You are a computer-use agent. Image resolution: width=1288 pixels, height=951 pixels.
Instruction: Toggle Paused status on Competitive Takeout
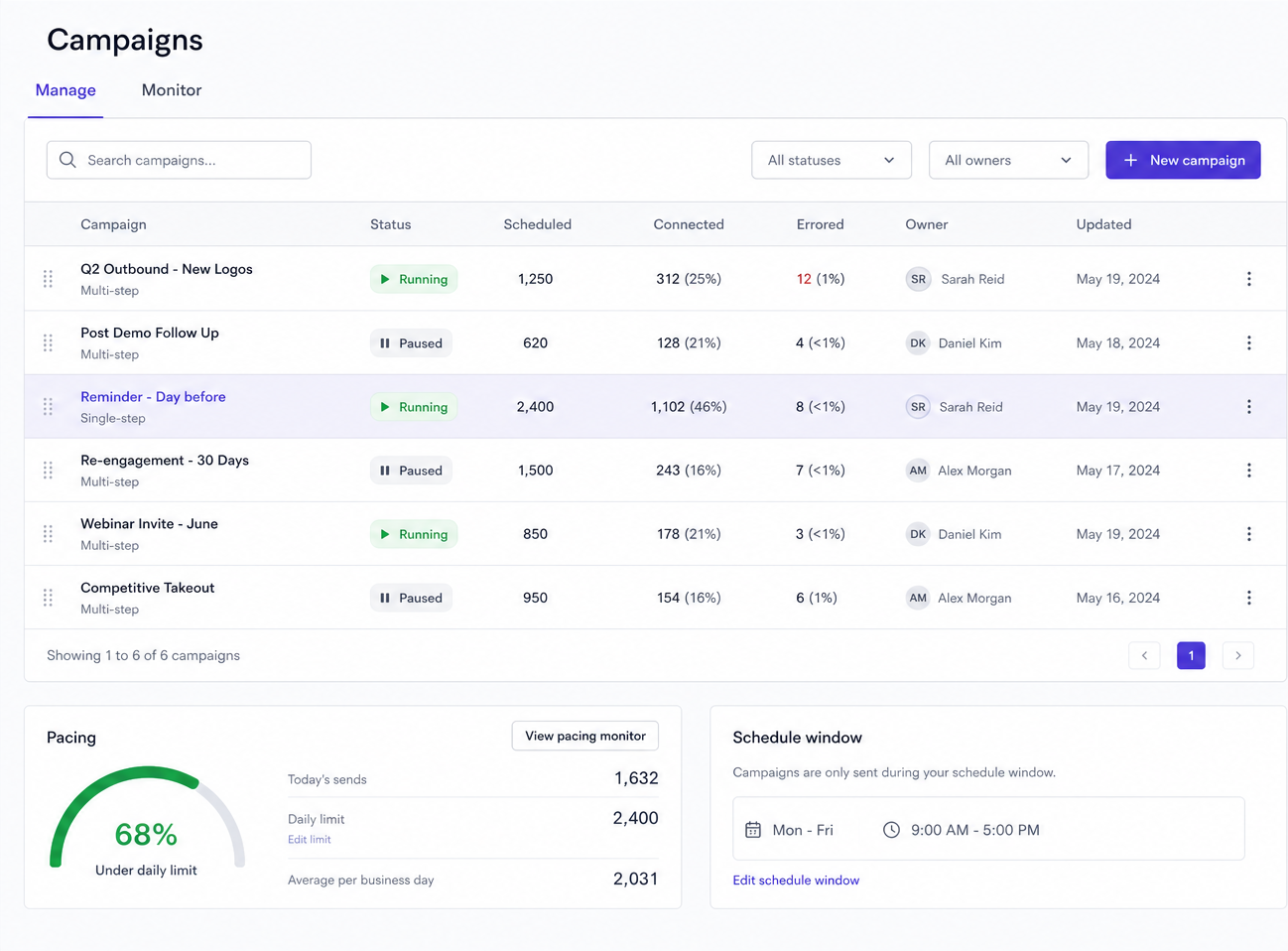(x=411, y=598)
